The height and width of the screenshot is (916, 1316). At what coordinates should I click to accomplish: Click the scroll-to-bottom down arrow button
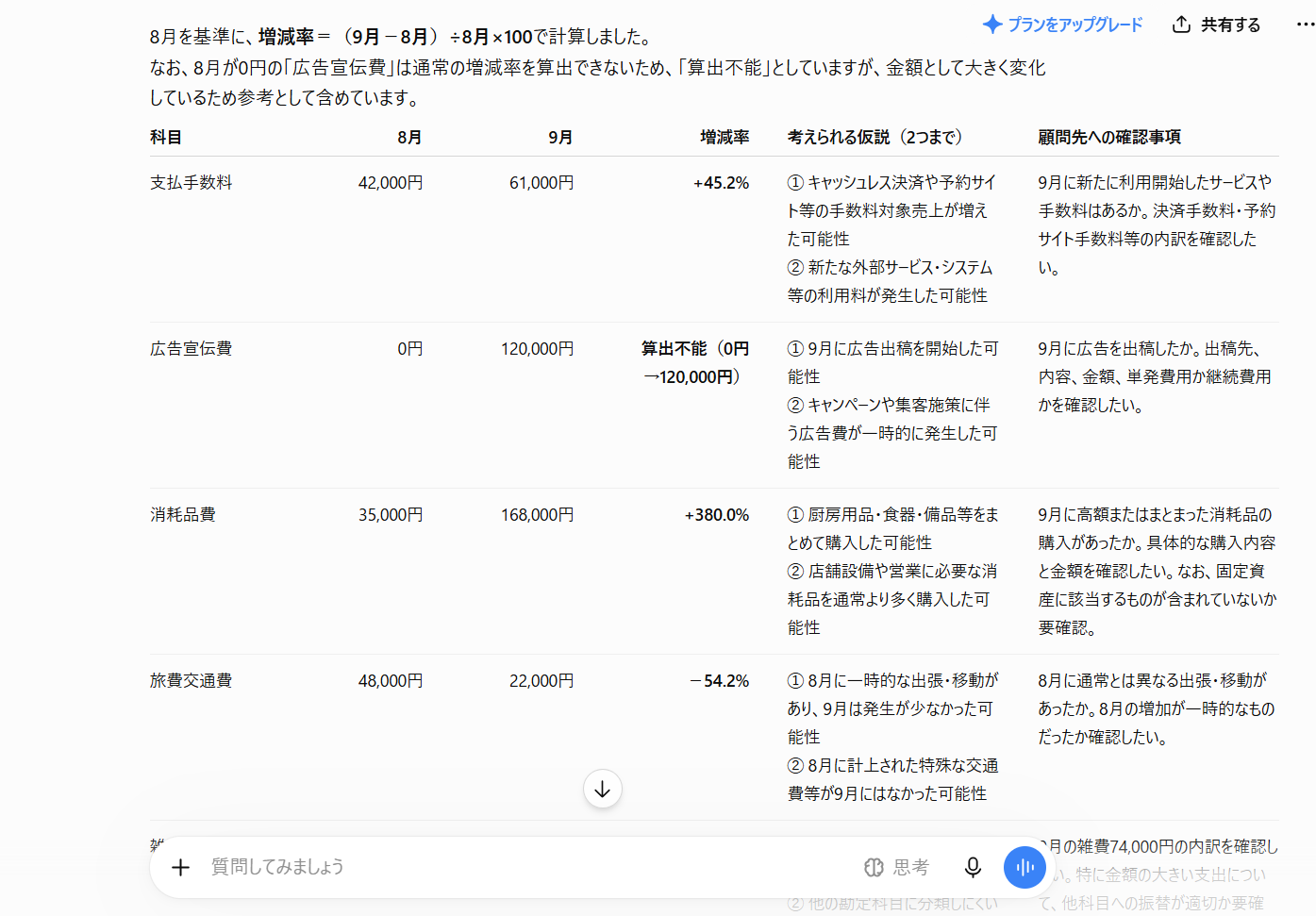click(602, 789)
